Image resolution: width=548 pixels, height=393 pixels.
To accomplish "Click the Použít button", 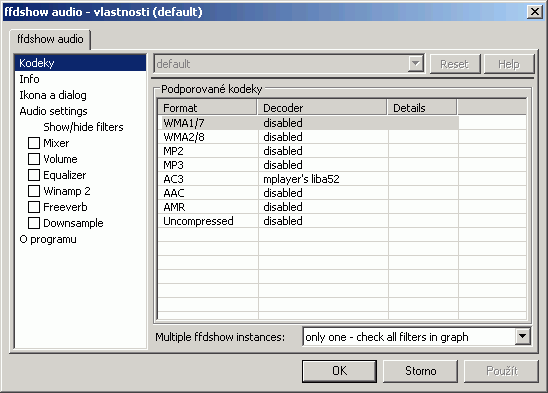I will (501, 371).
